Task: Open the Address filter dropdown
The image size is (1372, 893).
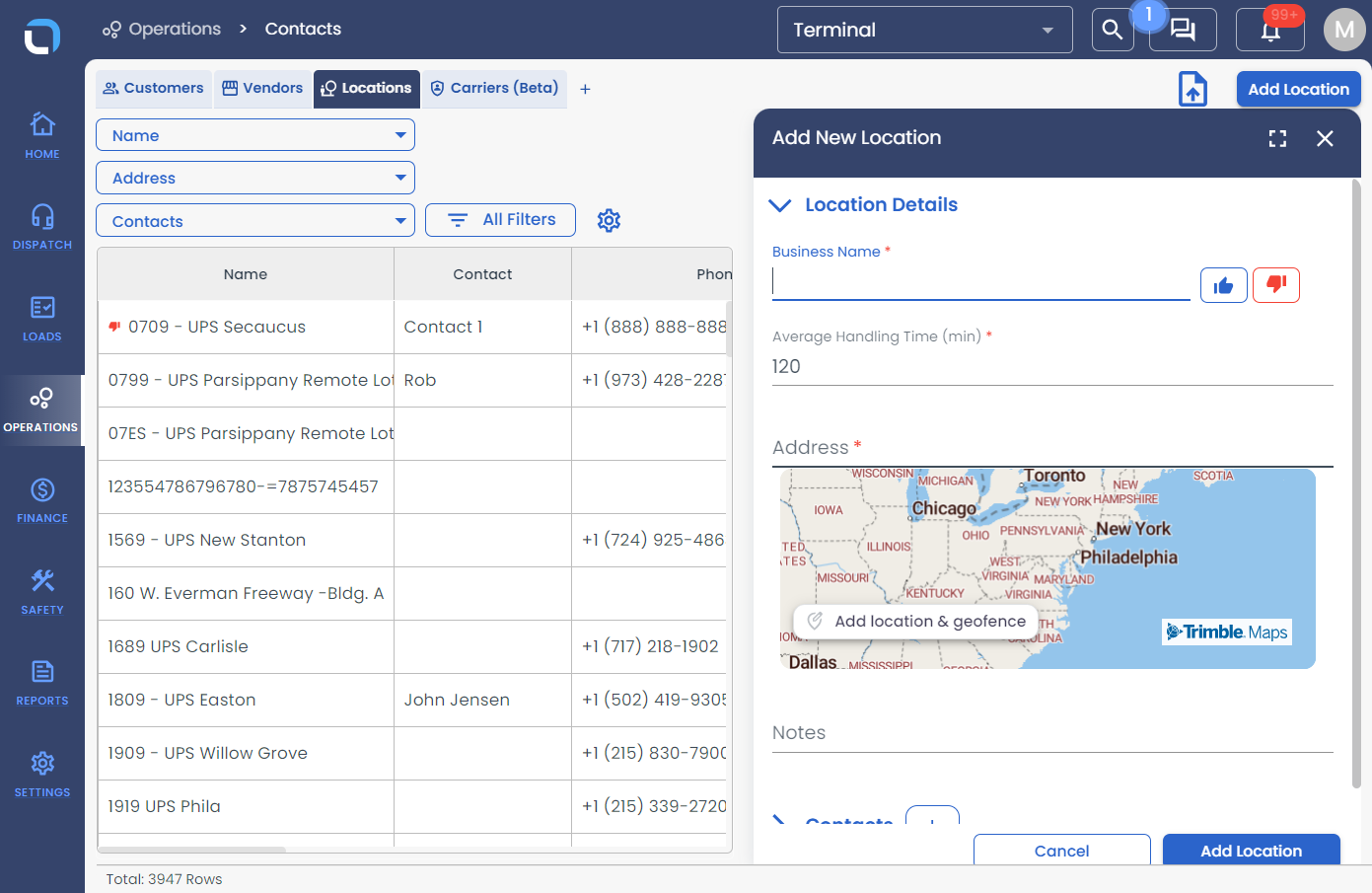Action: 255,178
